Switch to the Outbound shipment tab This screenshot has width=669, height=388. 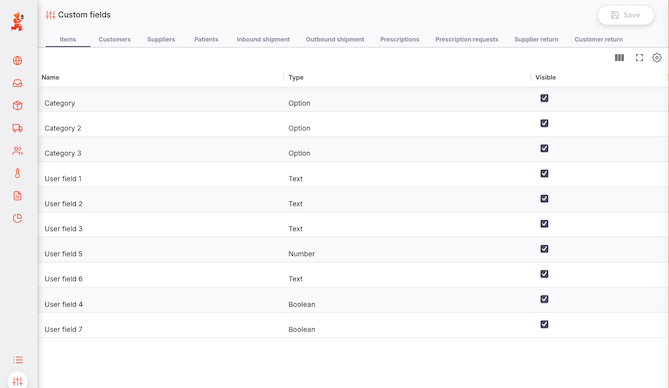(x=335, y=39)
